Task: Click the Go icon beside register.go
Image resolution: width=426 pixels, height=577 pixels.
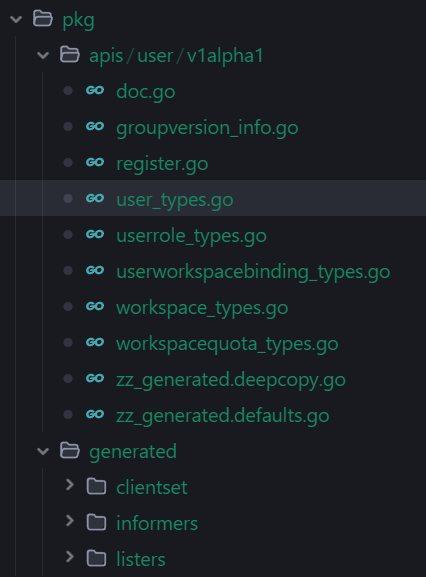Action: click(95, 162)
